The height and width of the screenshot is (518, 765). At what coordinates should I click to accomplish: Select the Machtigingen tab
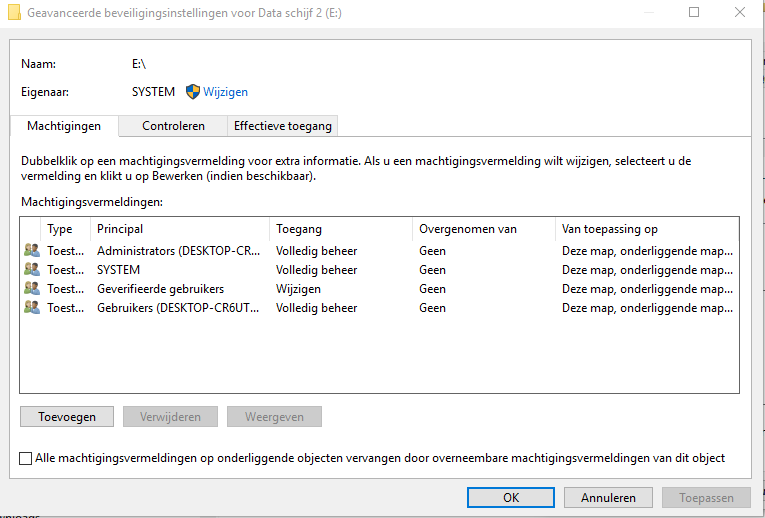(x=64, y=126)
